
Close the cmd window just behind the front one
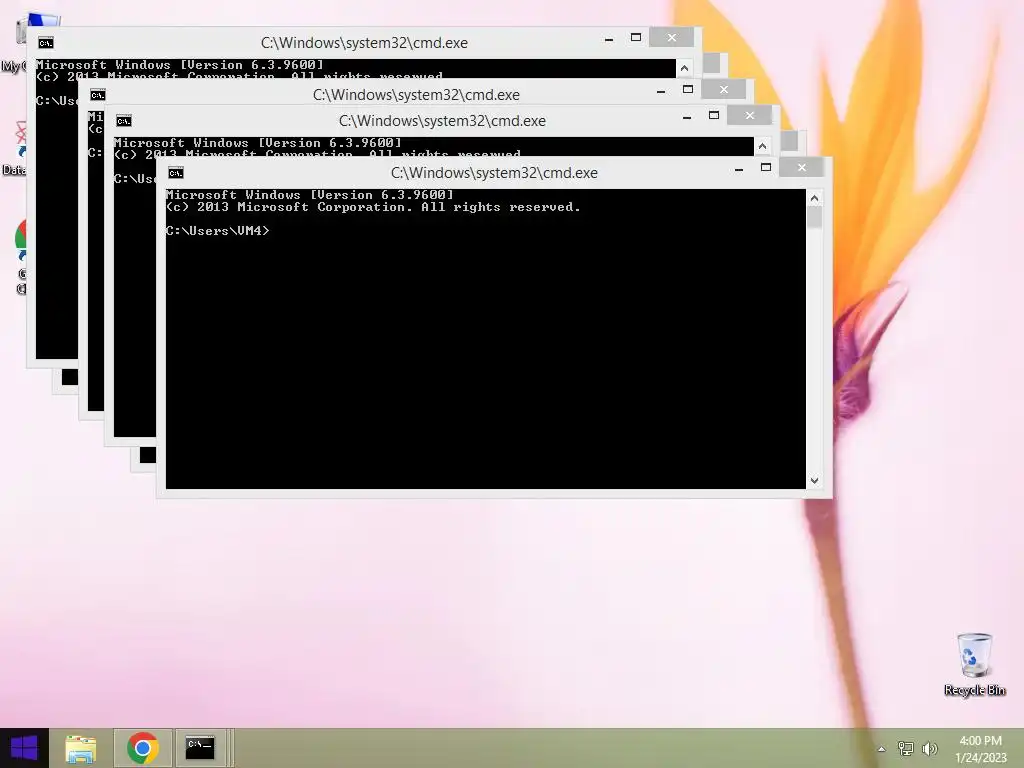pyautogui.click(x=750, y=116)
